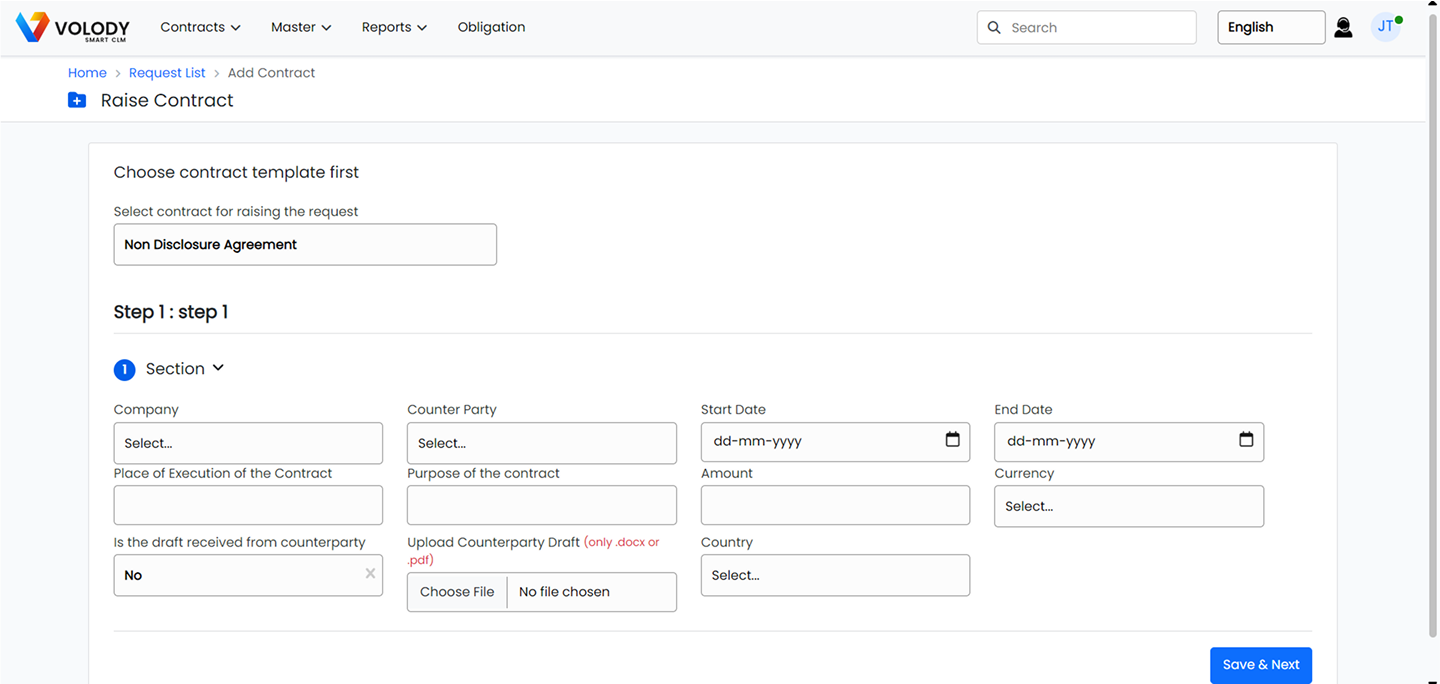Go to the Obligation page
1440x684 pixels.
491,27
